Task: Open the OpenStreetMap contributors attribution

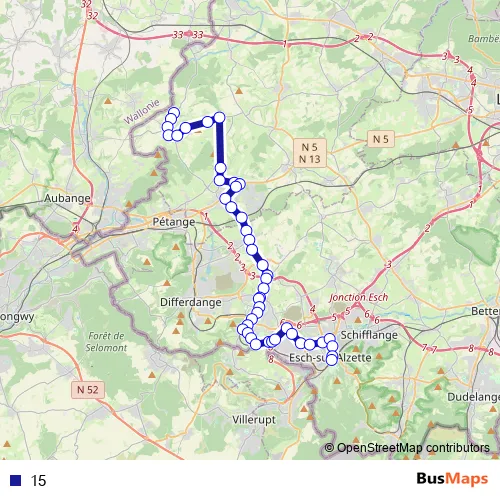Action: click(x=407, y=448)
